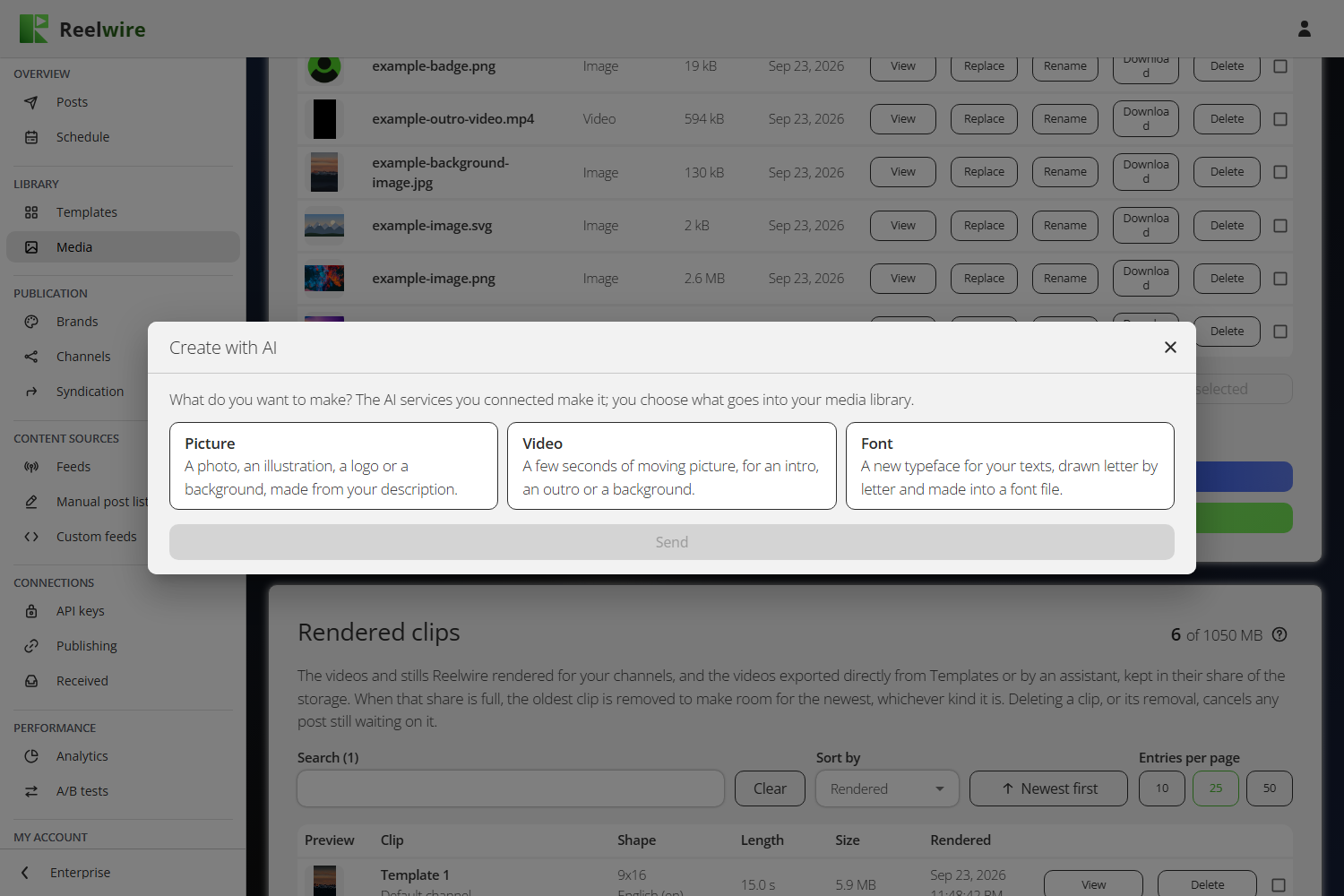
Task: Close the Create with AI dialog
Action: (x=1170, y=348)
